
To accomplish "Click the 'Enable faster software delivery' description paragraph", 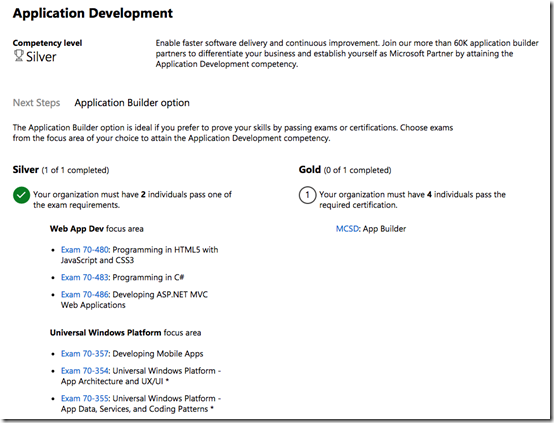I will (x=347, y=54).
